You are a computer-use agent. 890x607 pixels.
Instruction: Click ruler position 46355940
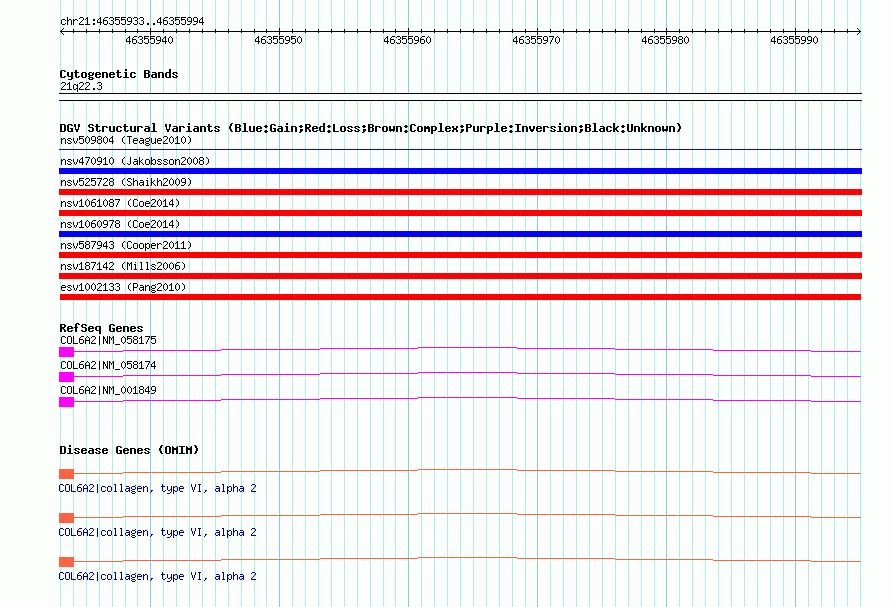tap(149, 40)
